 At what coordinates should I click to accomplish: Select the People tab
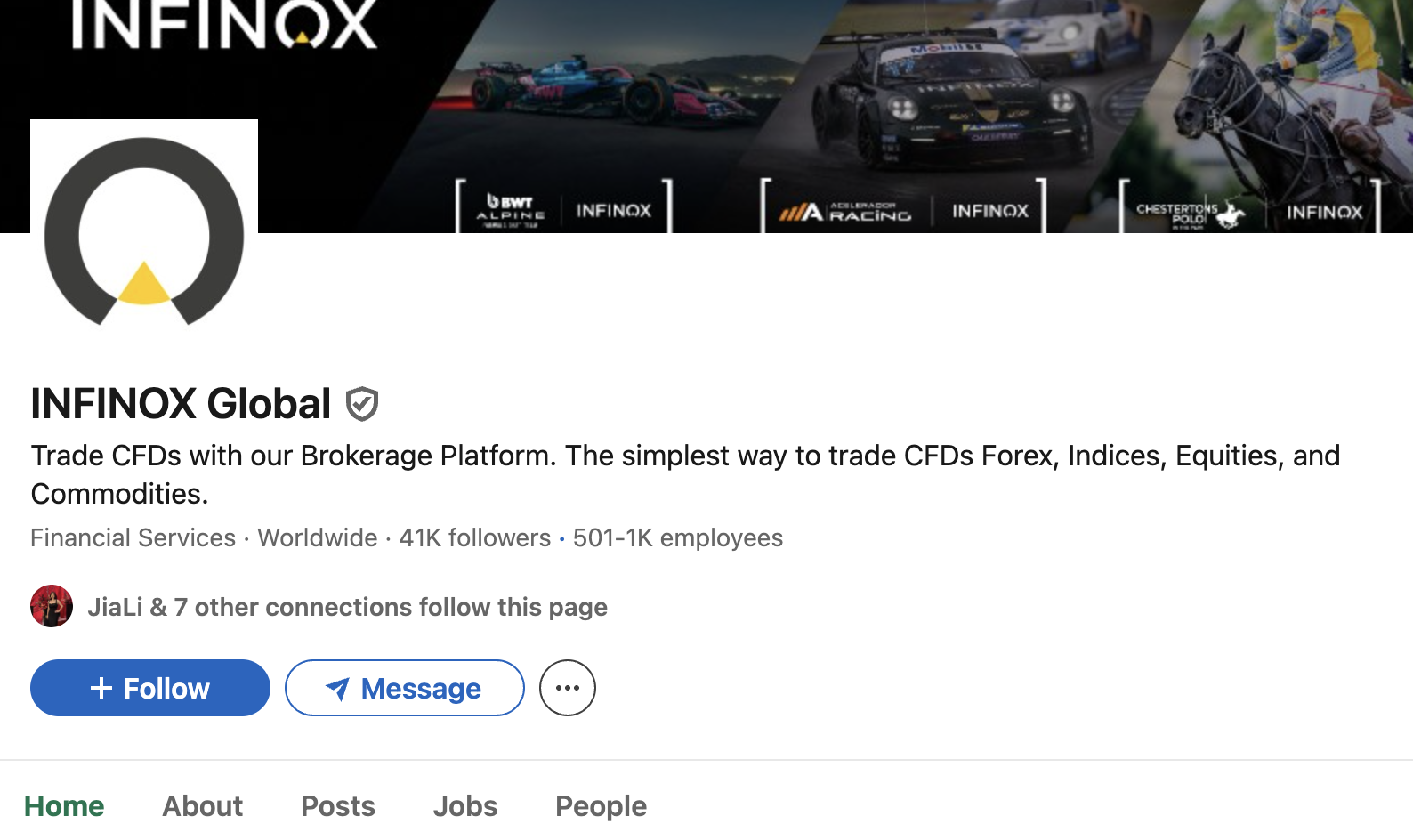(x=601, y=806)
